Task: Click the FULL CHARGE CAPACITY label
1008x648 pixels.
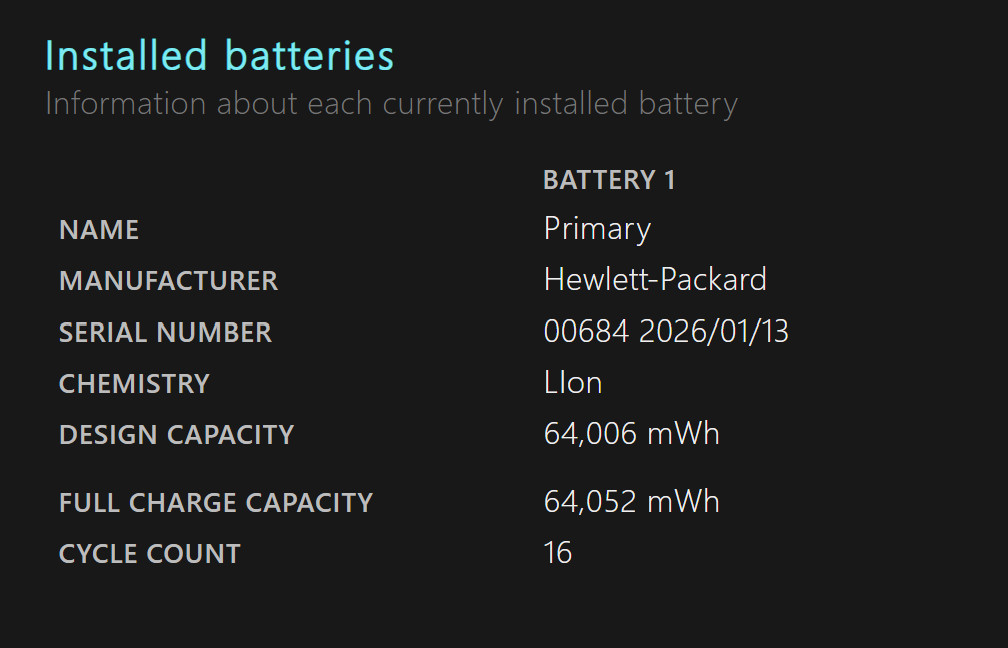Action: pos(216,503)
